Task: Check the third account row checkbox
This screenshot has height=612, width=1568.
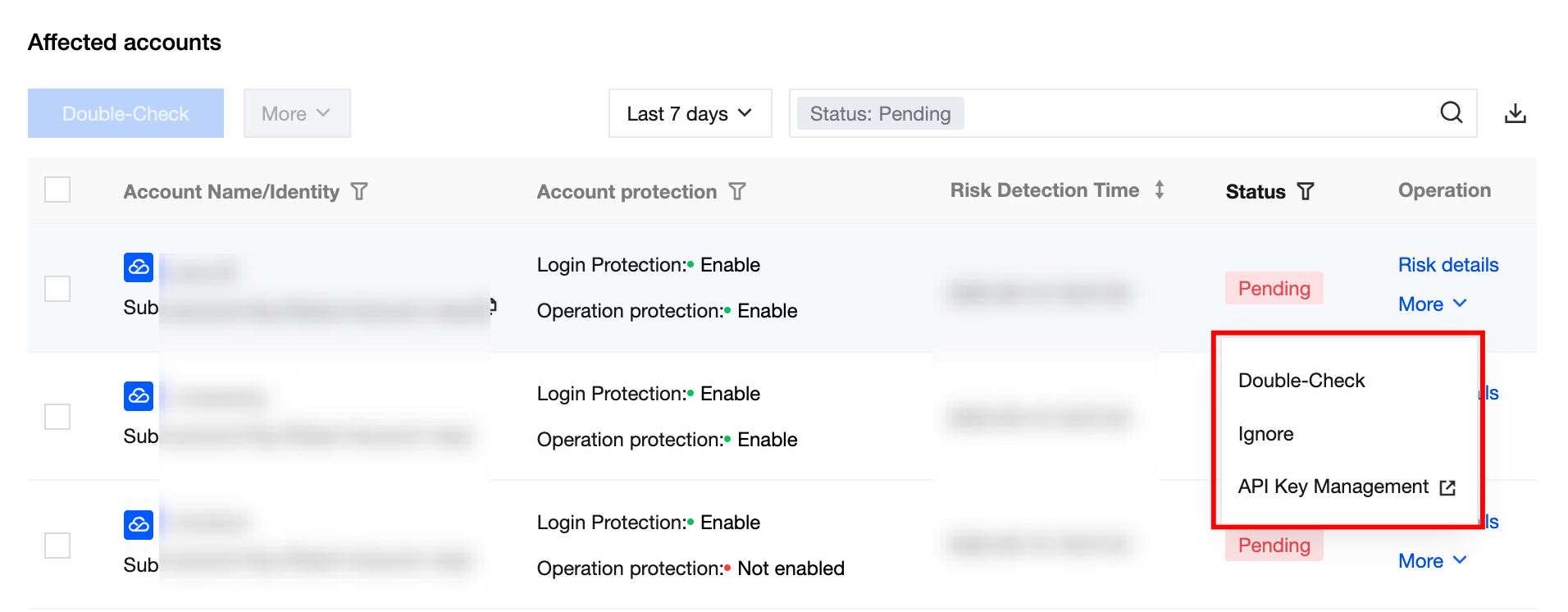Action: [x=57, y=546]
